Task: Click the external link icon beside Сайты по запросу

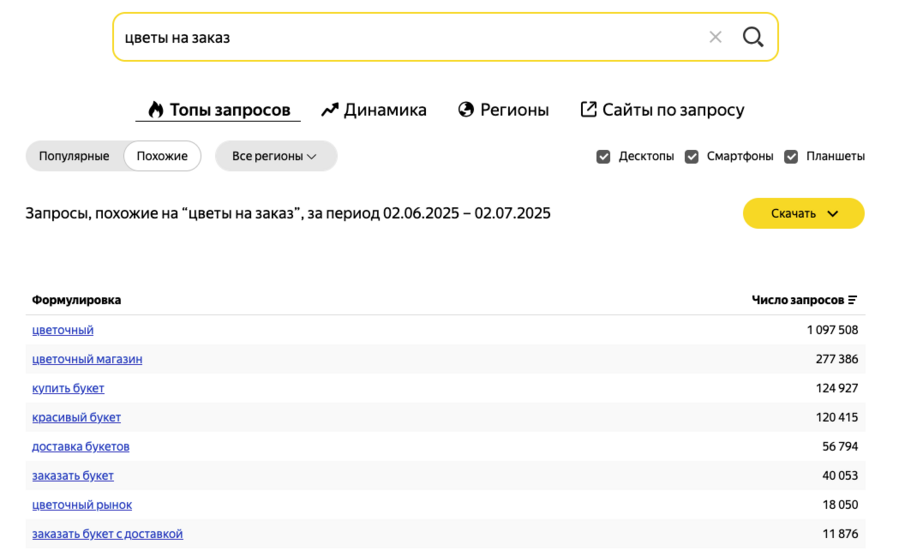Action: [x=588, y=109]
